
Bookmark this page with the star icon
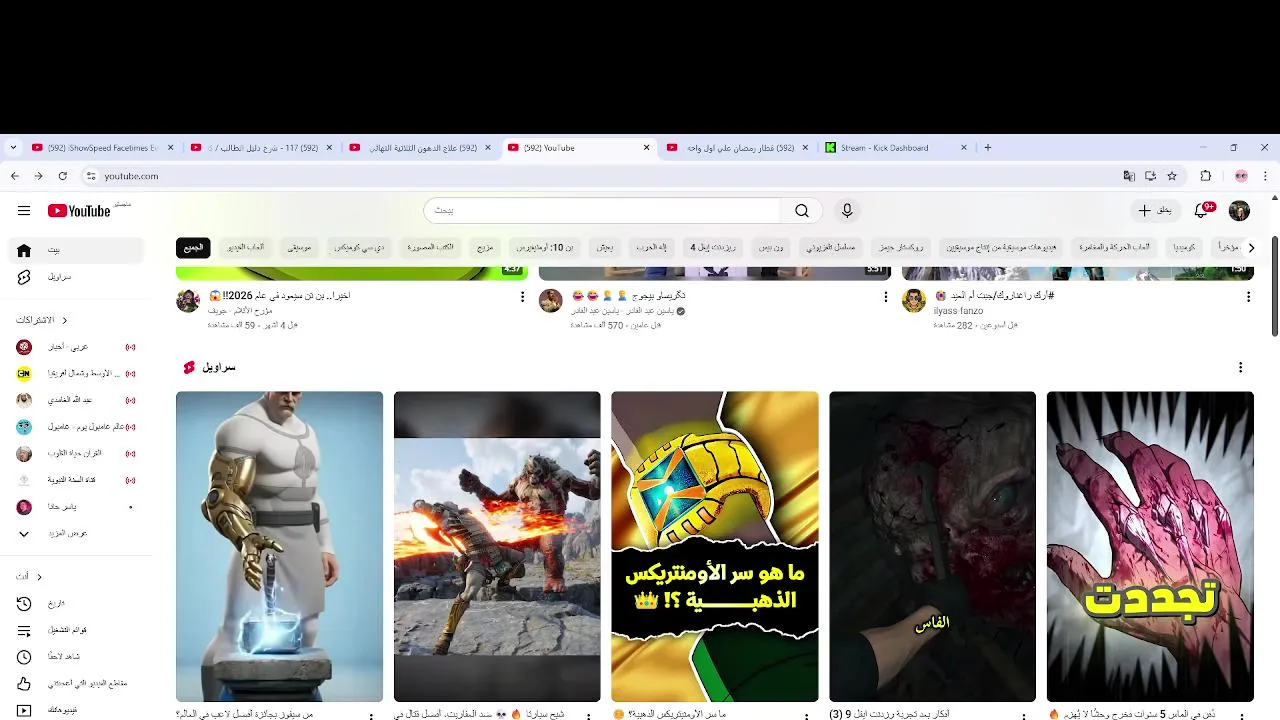click(x=1172, y=176)
